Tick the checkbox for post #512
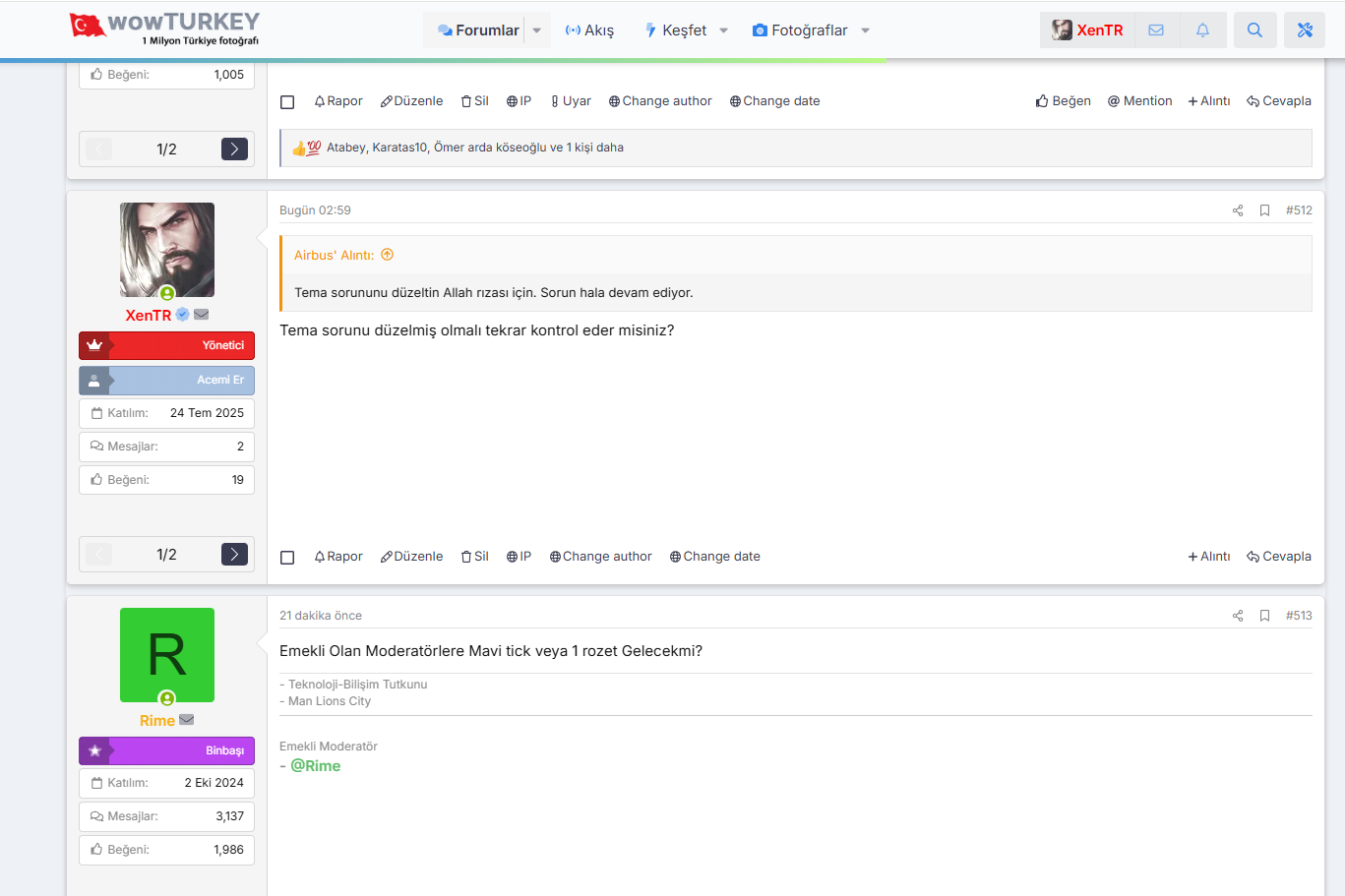This screenshot has height=896, width=1345. [287, 558]
